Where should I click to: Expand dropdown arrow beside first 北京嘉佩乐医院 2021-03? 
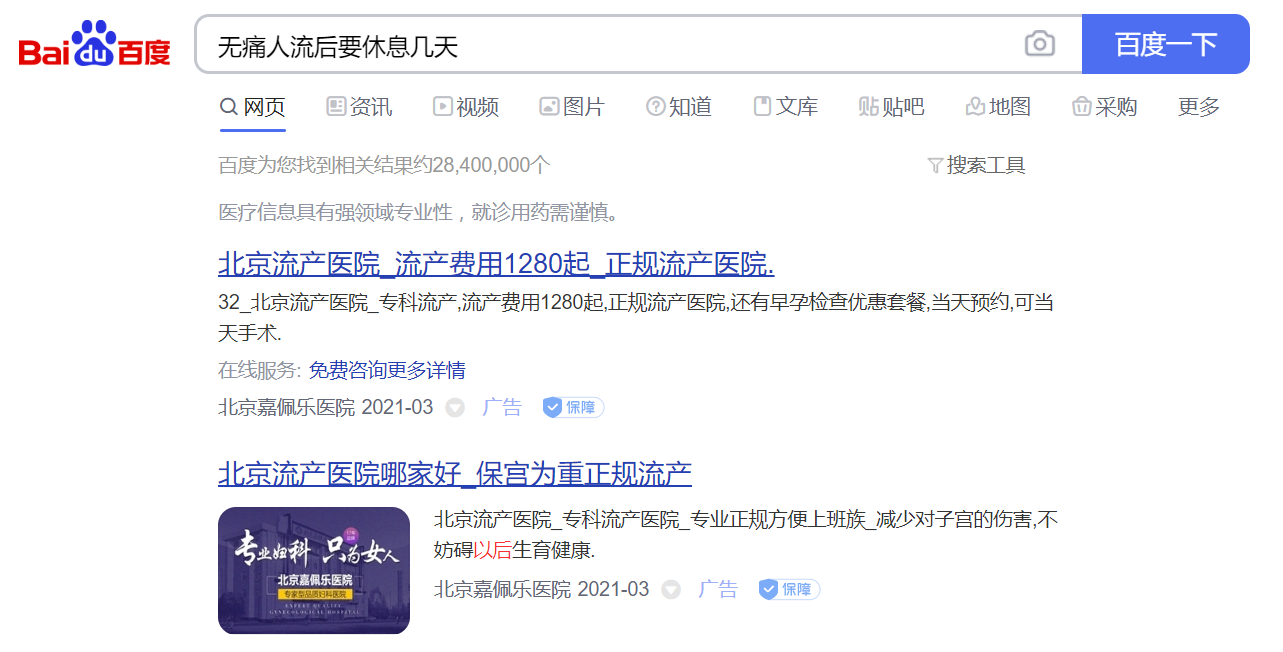tap(455, 408)
